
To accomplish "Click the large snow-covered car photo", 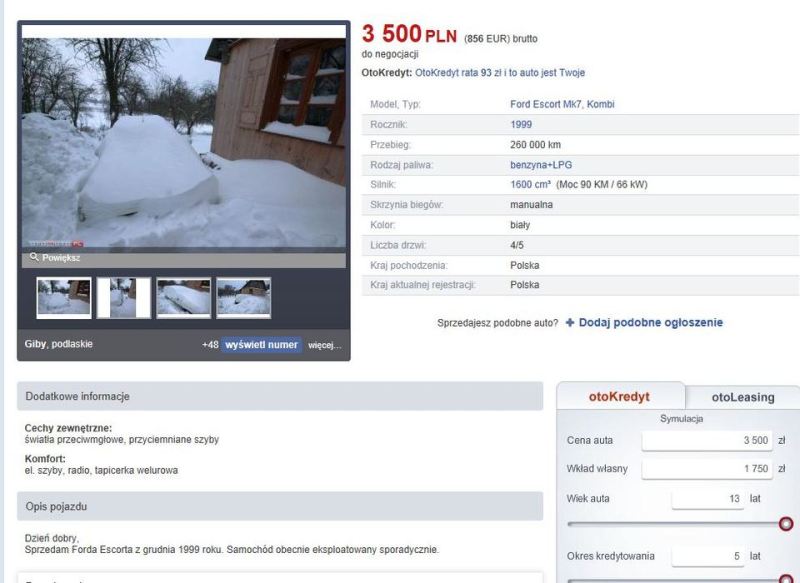I will click(x=183, y=140).
